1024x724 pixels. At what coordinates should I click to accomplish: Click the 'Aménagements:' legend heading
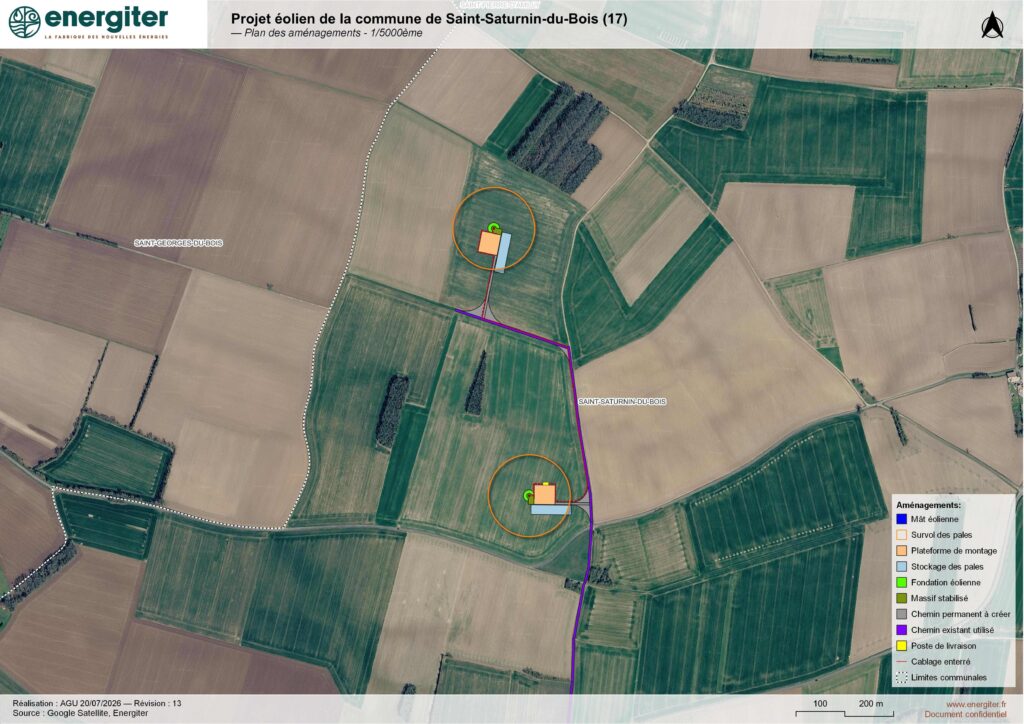[x=928, y=505]
